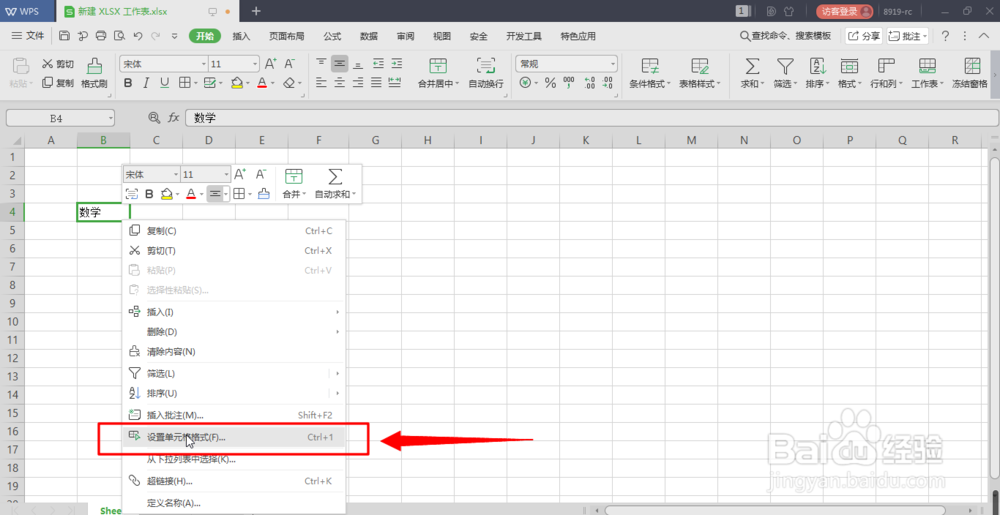Switch to the 公式 ribbon tab
1000x515 pixels.
(332, 36)
